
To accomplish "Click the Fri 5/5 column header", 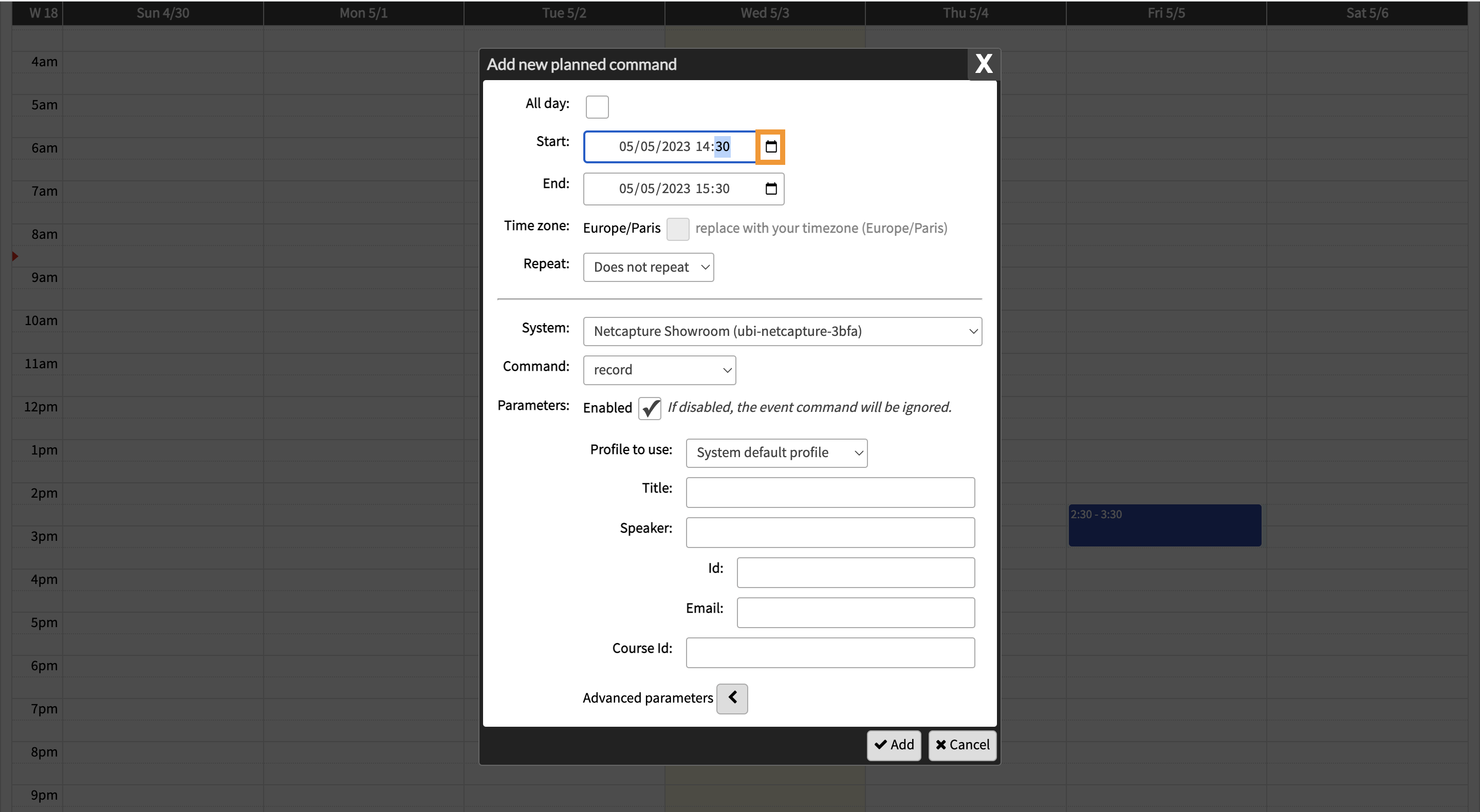I will click(x=1165, y=13).
